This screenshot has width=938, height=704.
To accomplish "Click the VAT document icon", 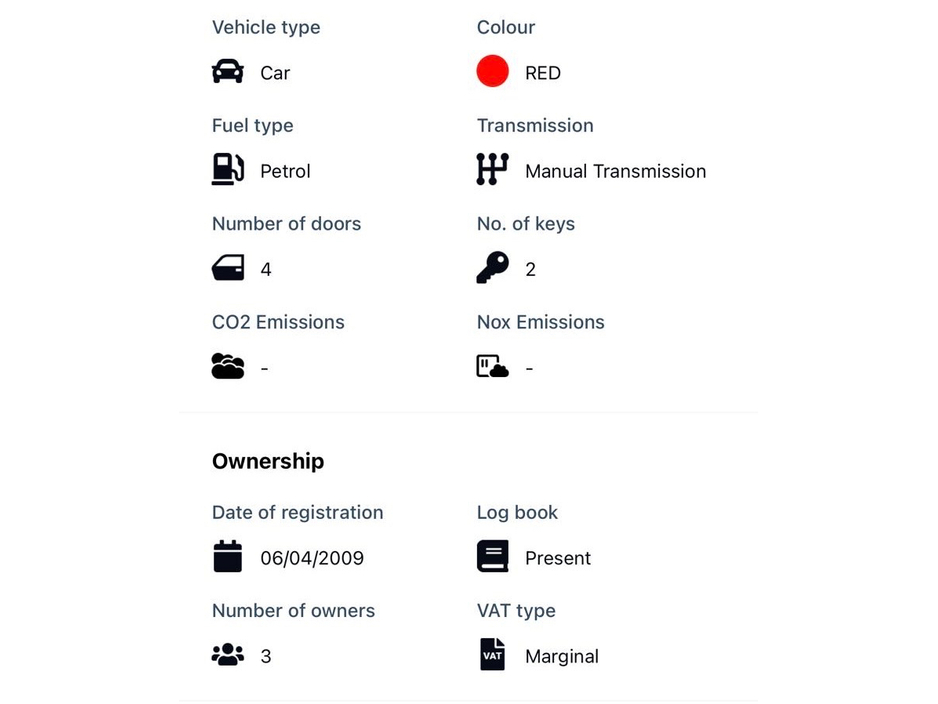I will pos(492,654).
